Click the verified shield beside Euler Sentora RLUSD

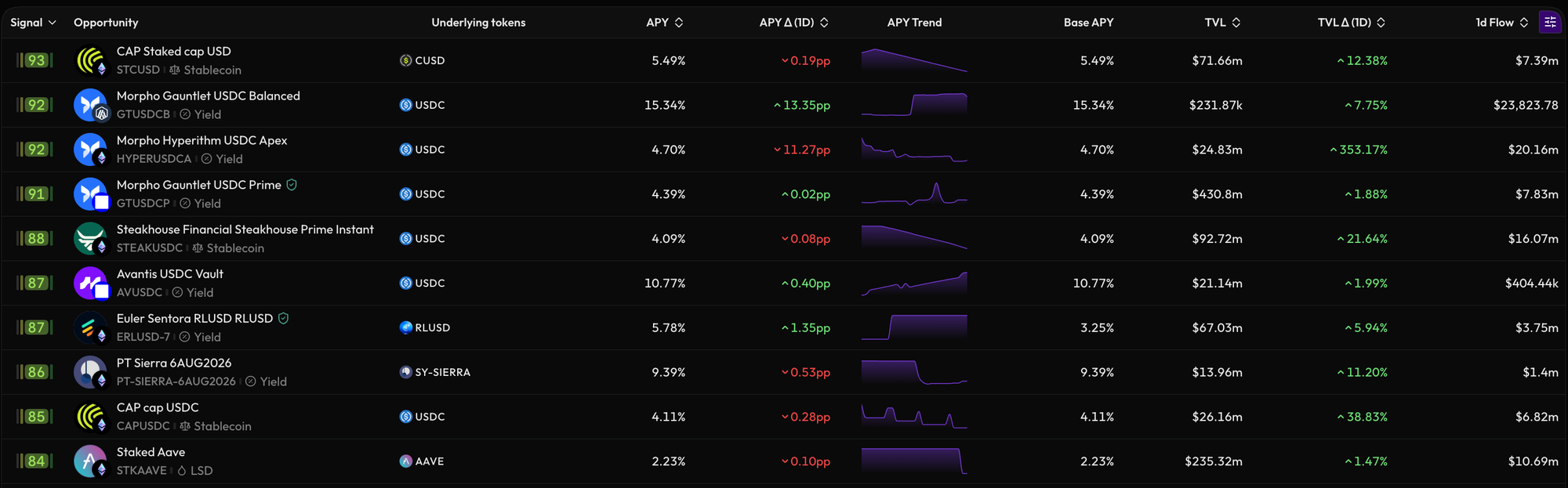coord(284,318)
